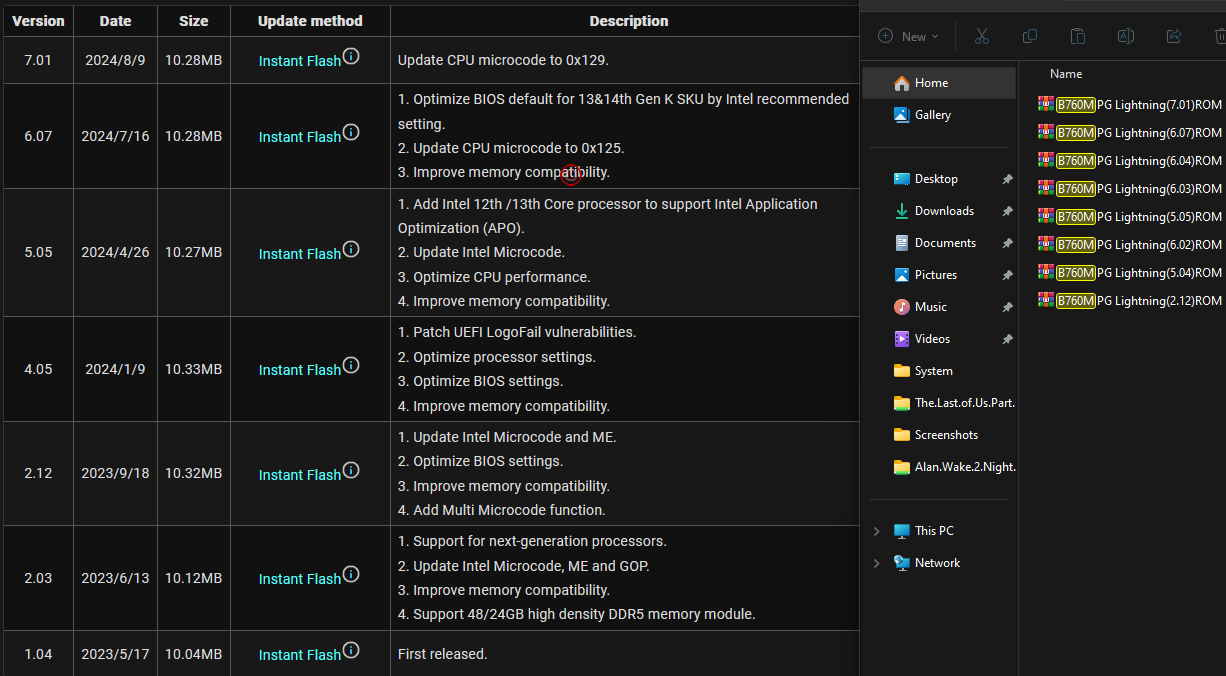This screenshot has height=676, width=1226.
Task: Click the info icon beside version 1.04 Instant Flash
Action: tap(351, 651)
